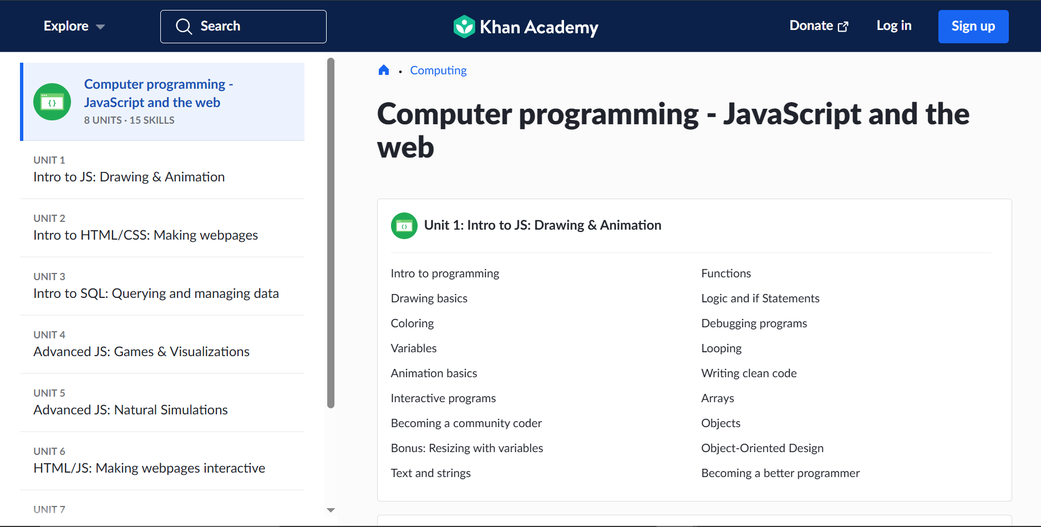Open Unit 6 HTML/JS: Making webpages interactive
The width and height of the screenshot is (1041, 527).
[162, 461]
